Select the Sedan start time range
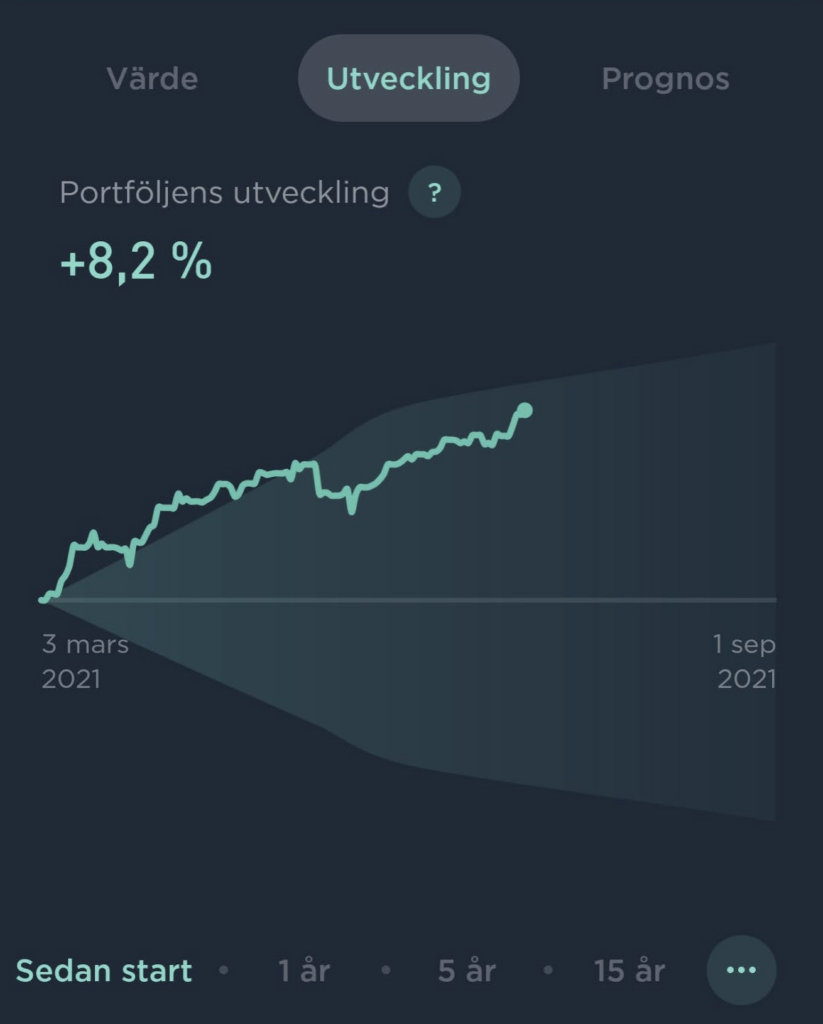The height and width of the screenshot is (1024, 823). coord(104,970)
